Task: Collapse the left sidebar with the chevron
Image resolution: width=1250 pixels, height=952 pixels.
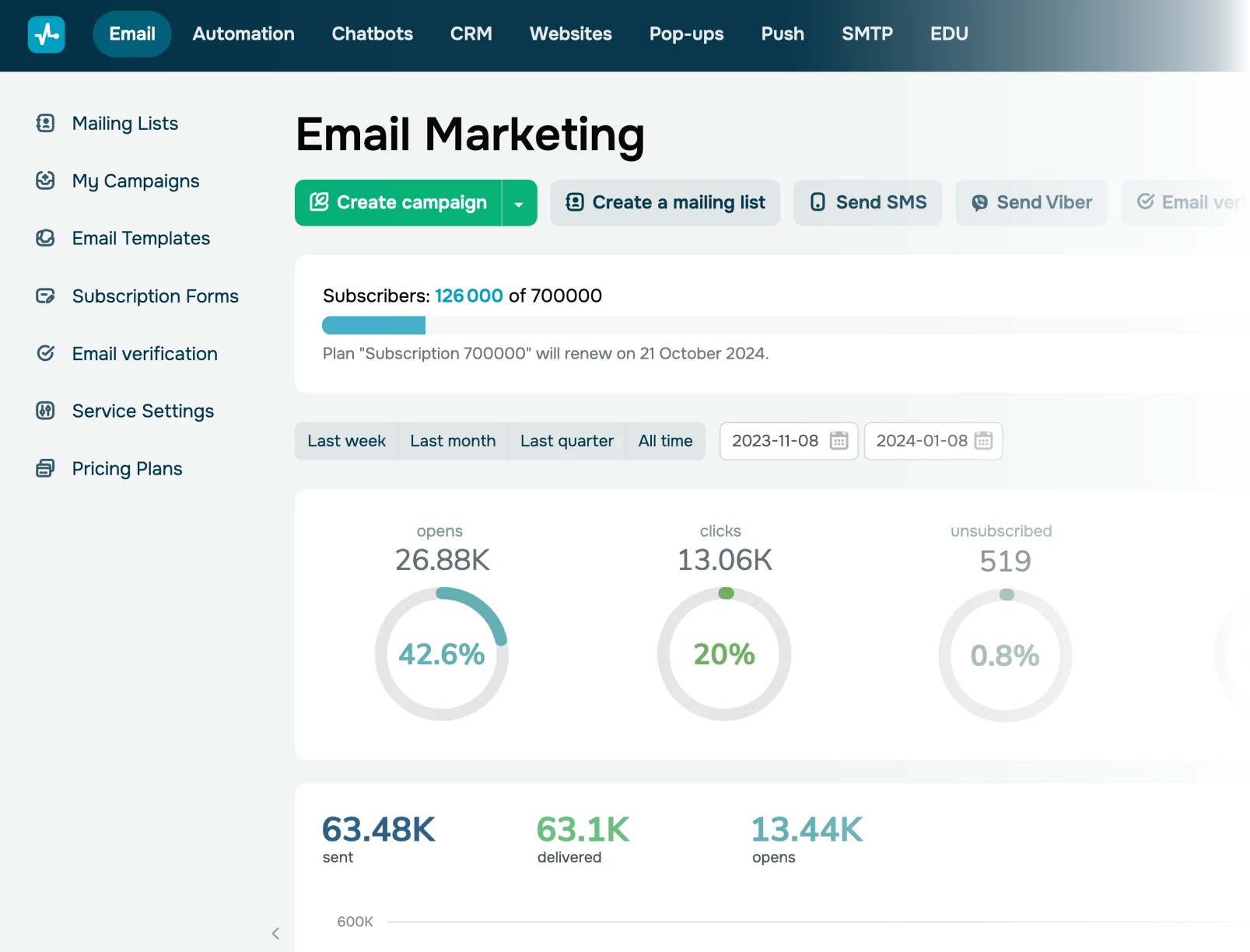Action: [x=275, y=933]
